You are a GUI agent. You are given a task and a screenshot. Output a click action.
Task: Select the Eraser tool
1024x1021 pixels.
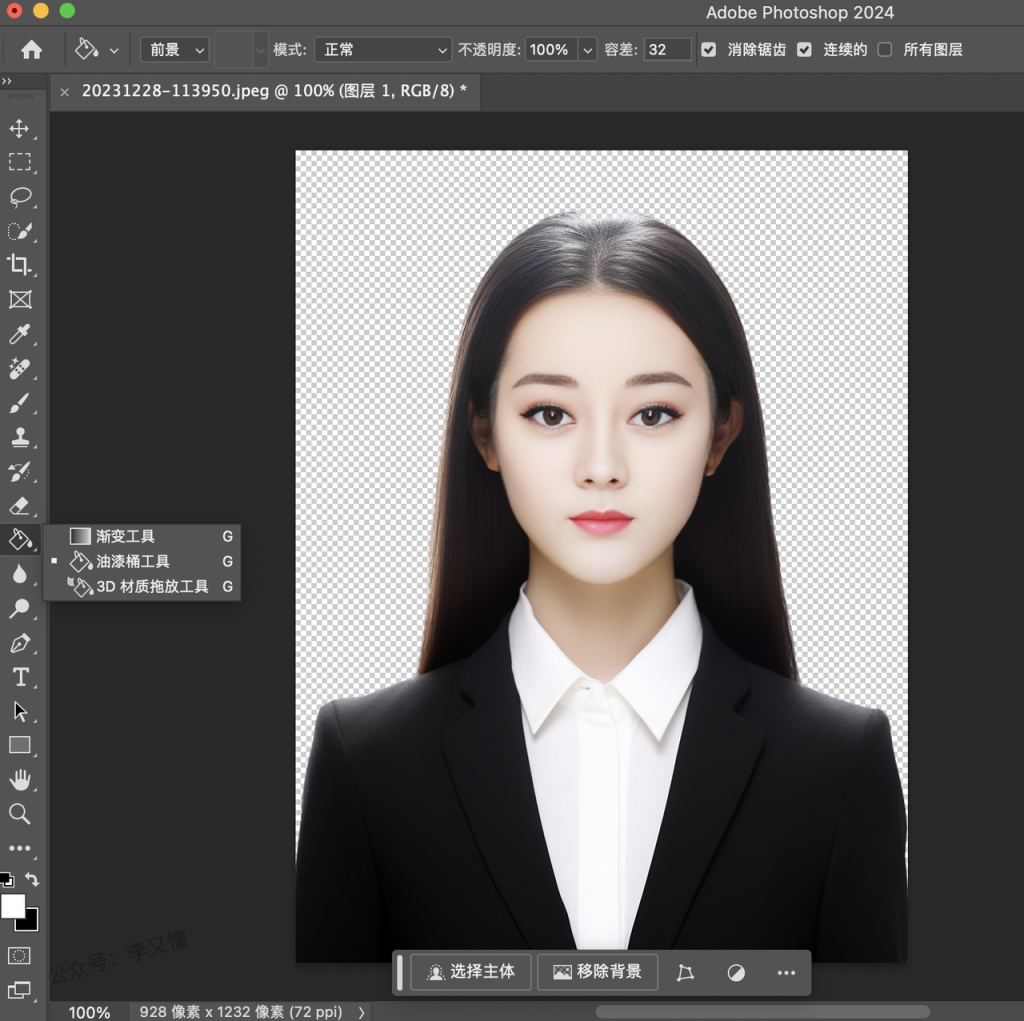tap(19, 506)
